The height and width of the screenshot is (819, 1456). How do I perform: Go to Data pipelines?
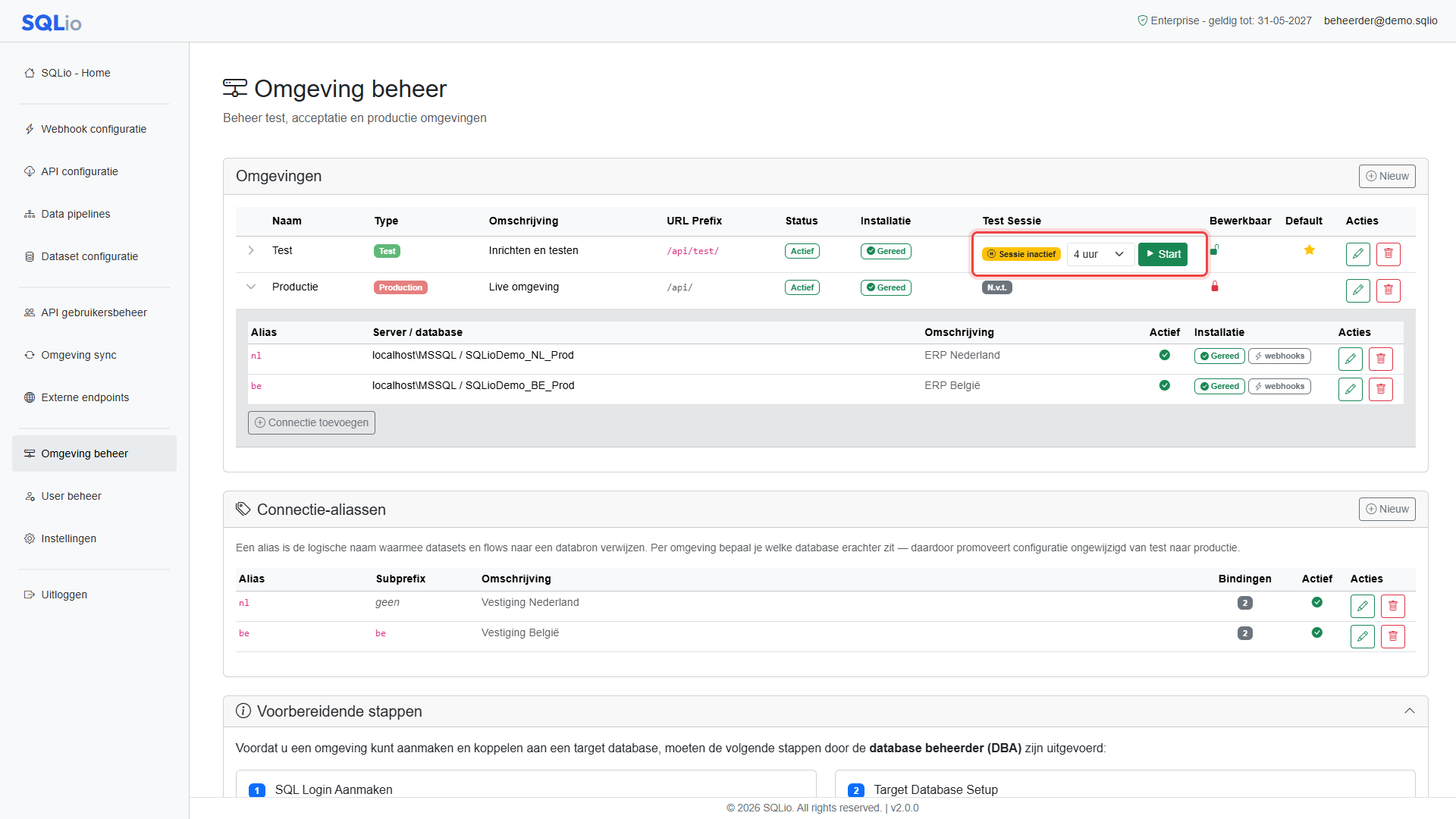94,214
